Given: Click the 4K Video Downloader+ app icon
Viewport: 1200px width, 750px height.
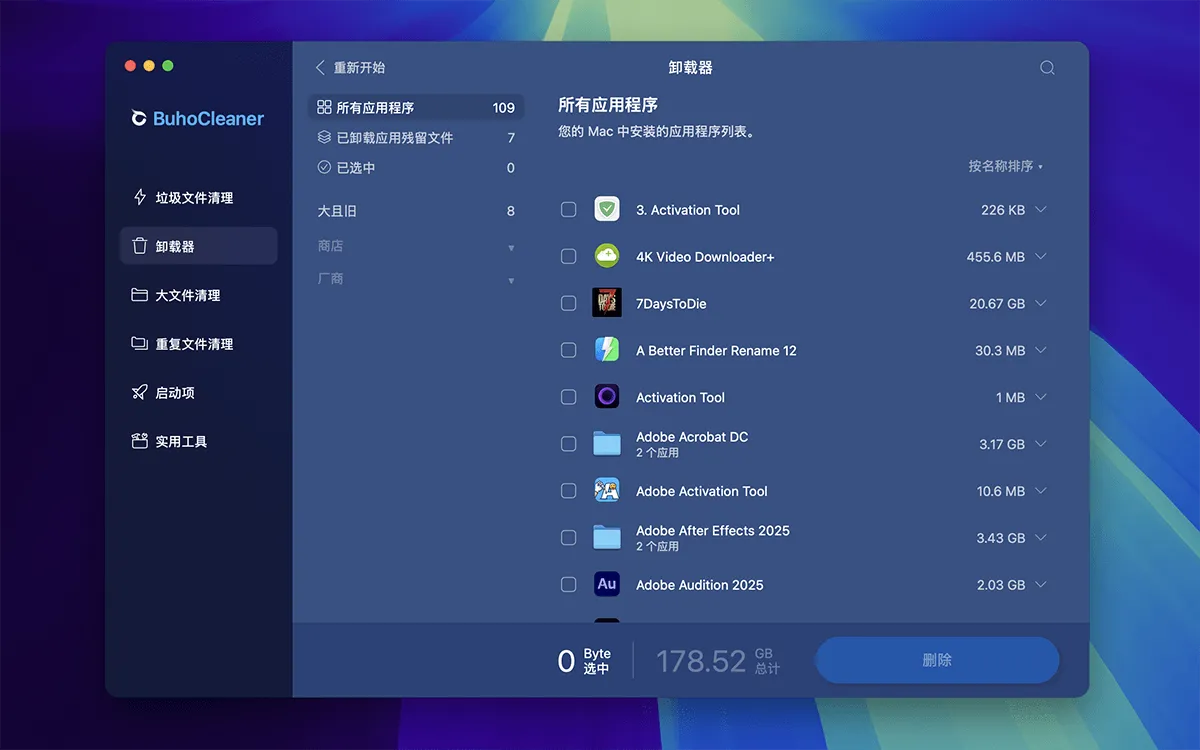Looking at the screenshot, I should click(607, 257).
